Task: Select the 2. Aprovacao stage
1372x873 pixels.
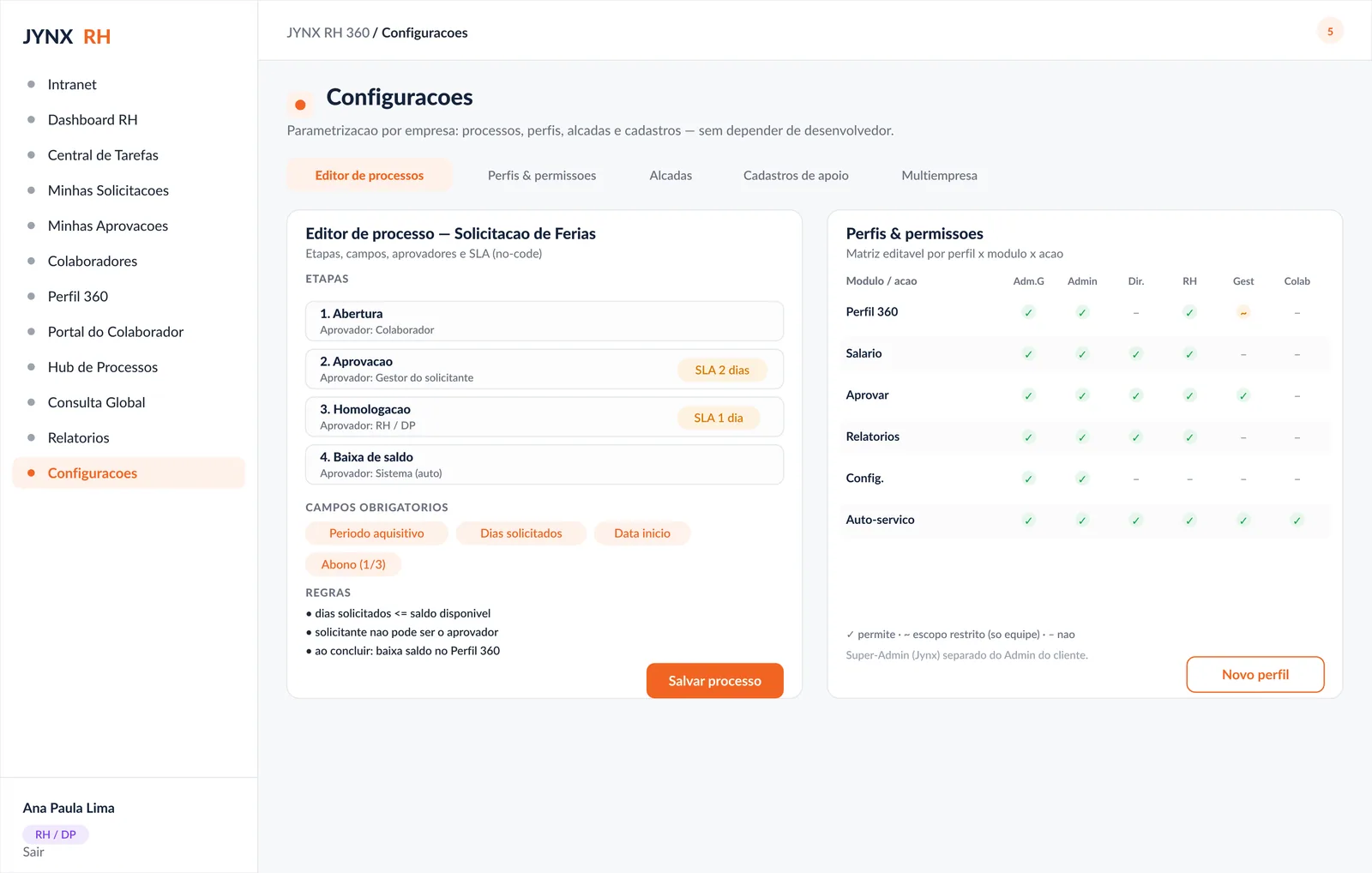Action: (545, 369)
